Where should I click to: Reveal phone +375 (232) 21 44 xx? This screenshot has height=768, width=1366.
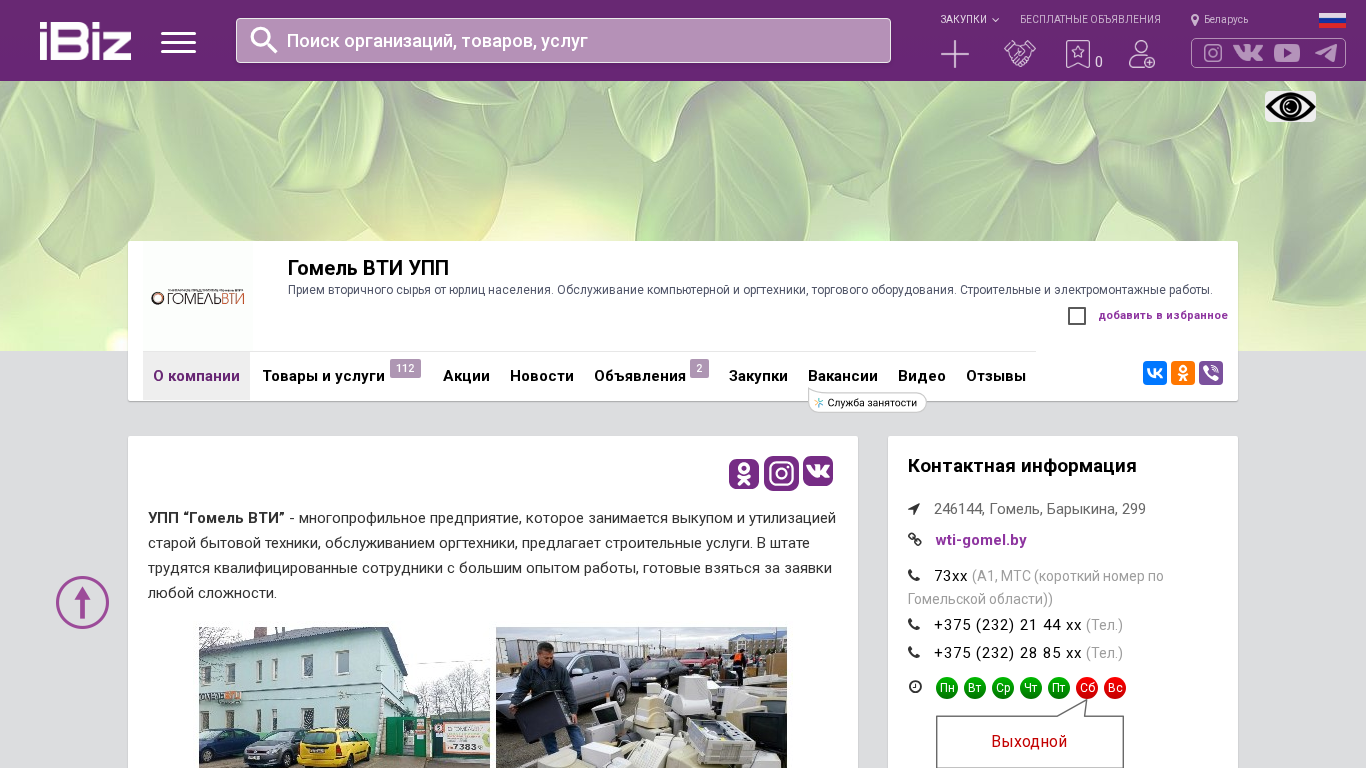coord(1008,625)
